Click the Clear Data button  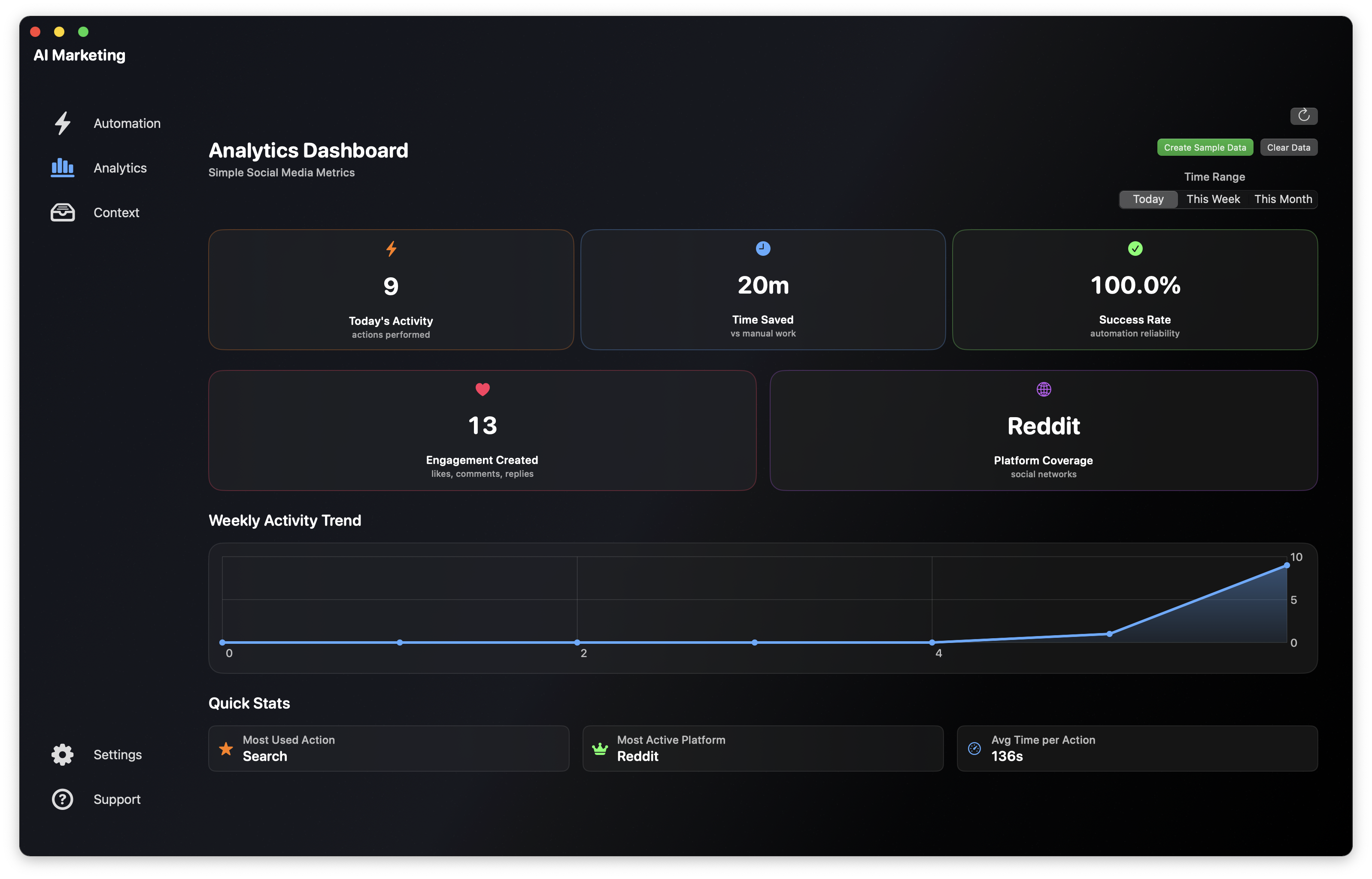(1288, 147)
